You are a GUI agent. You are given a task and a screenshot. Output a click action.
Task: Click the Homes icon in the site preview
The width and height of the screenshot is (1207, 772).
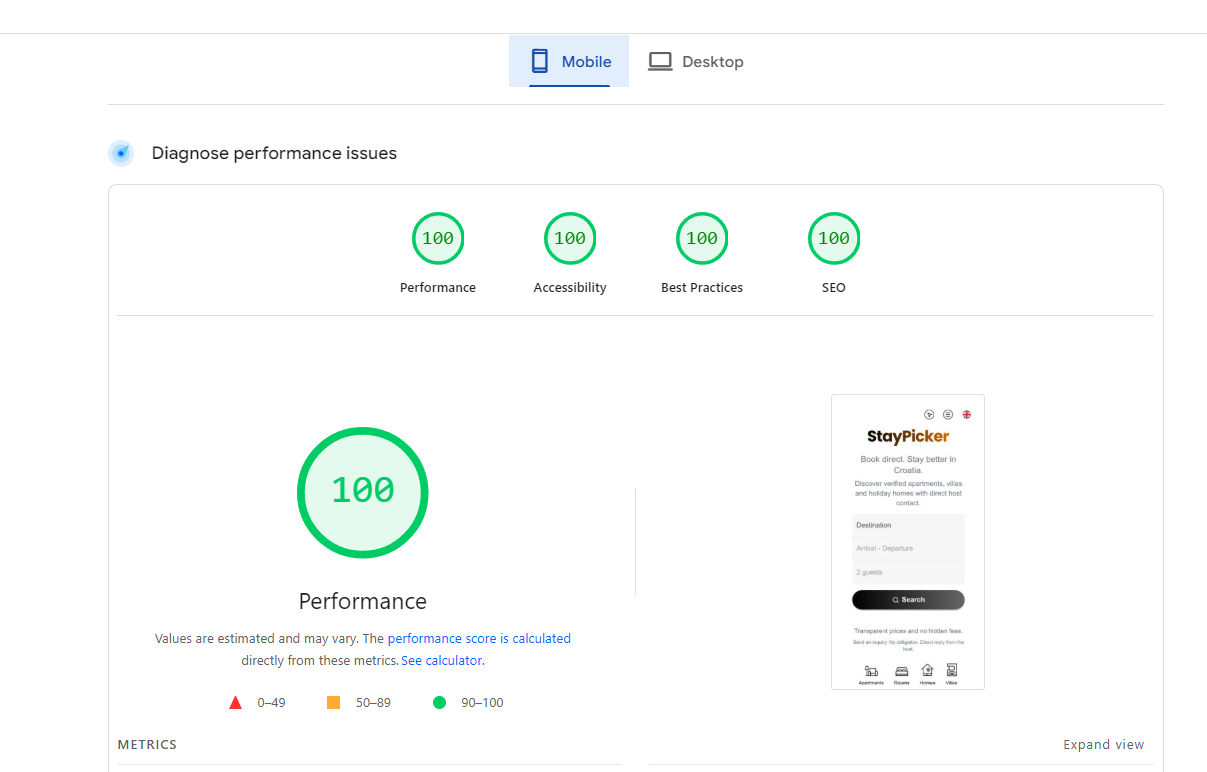click(x=927, y=670)
